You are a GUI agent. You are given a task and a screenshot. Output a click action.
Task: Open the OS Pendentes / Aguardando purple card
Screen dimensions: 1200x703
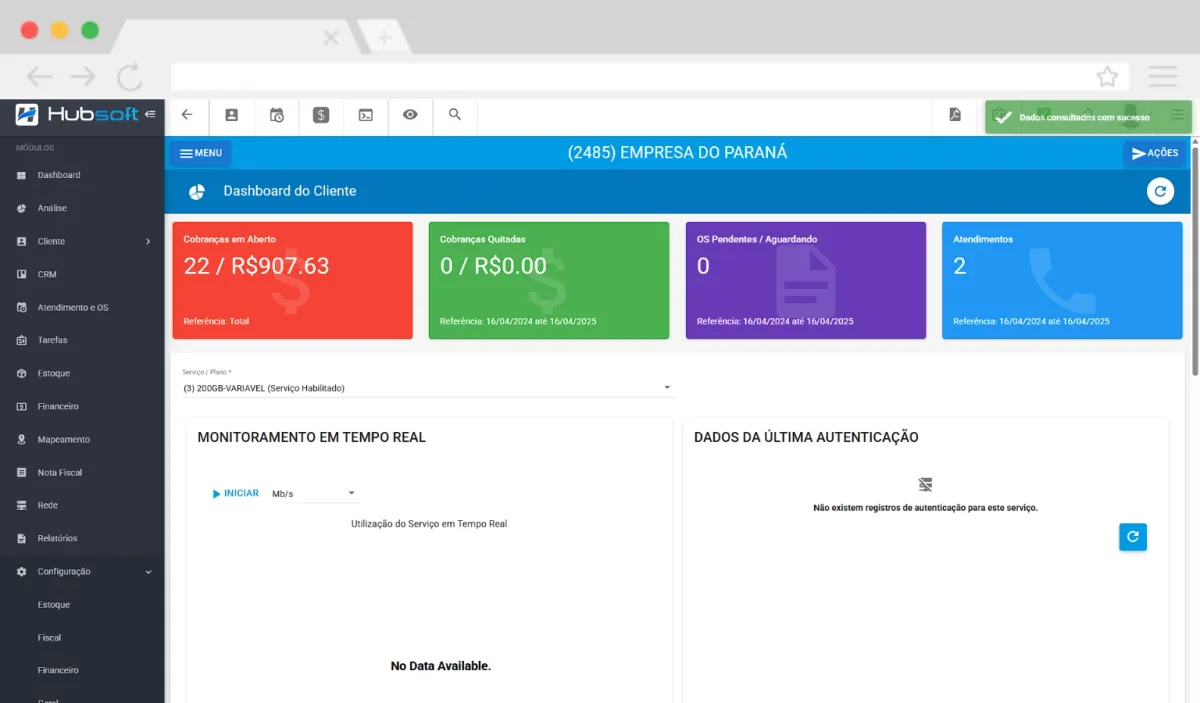806,281
